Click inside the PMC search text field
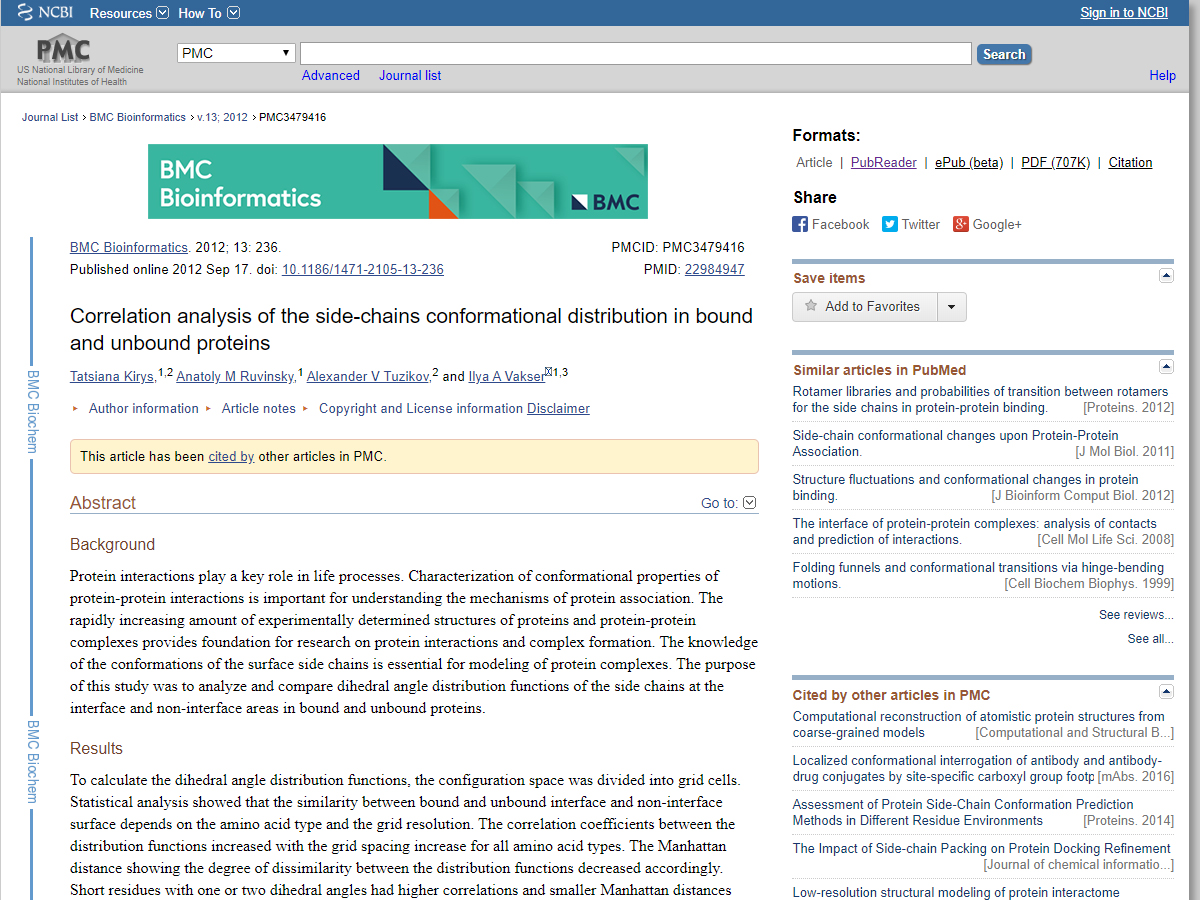This screenshot has height=900, width=1200. [635, 54]
